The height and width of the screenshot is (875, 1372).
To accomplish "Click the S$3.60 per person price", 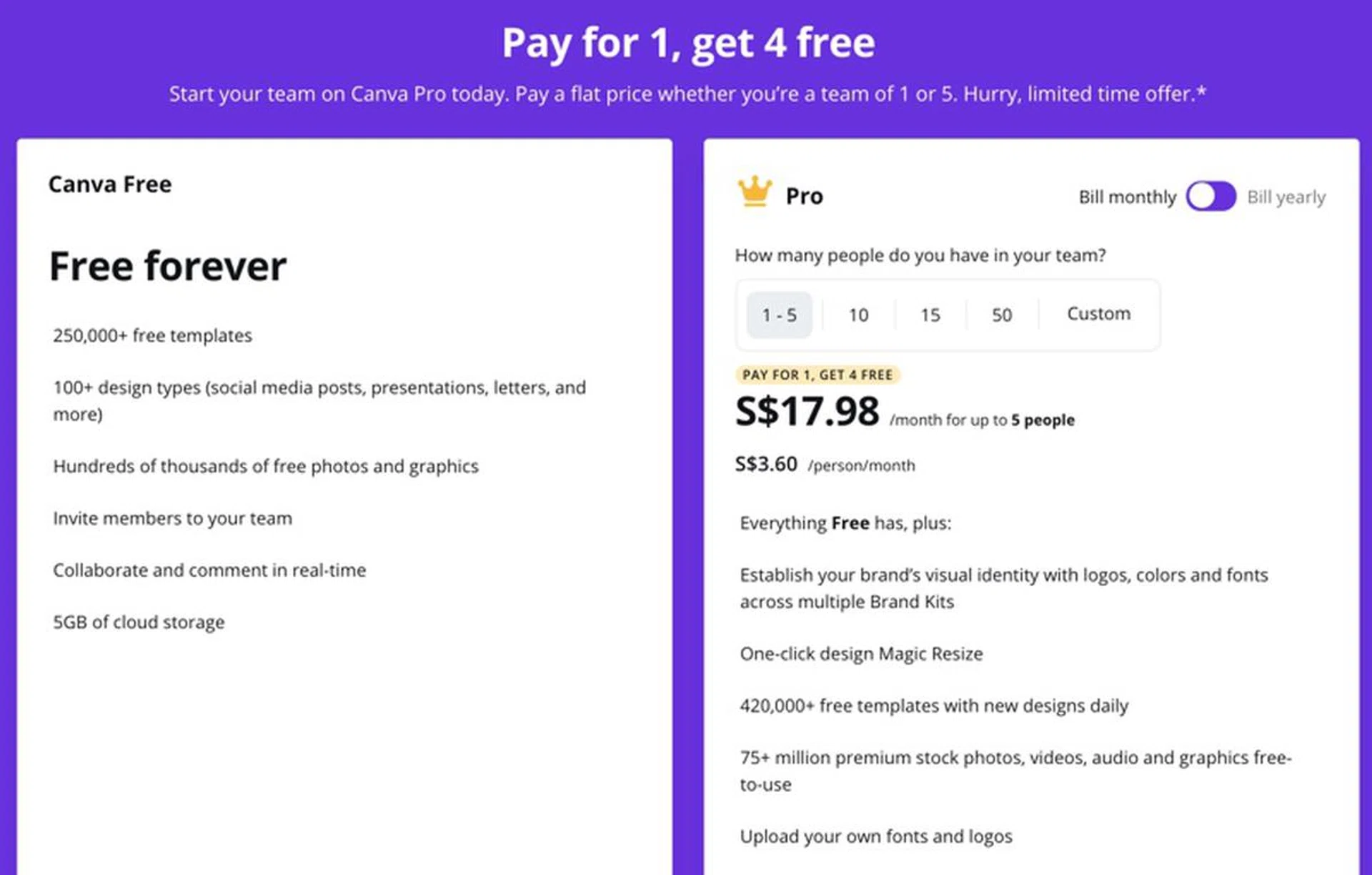I will click(766, 465).
